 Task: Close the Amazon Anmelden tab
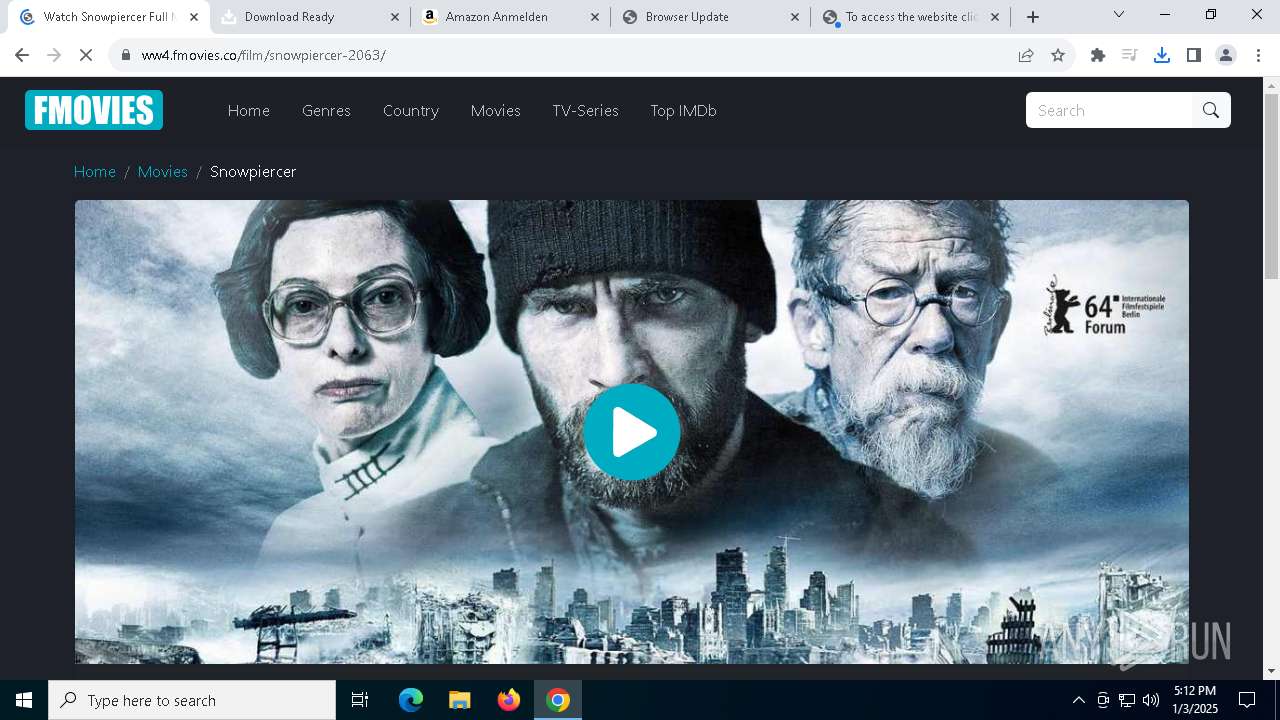(595, 17)
